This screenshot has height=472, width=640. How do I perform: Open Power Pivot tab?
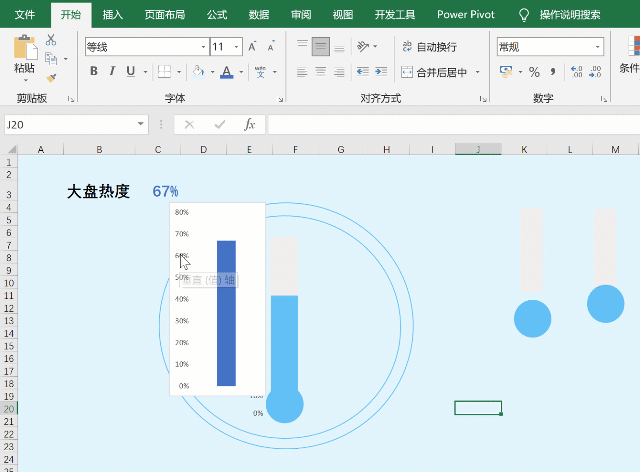tap(466, 15)
